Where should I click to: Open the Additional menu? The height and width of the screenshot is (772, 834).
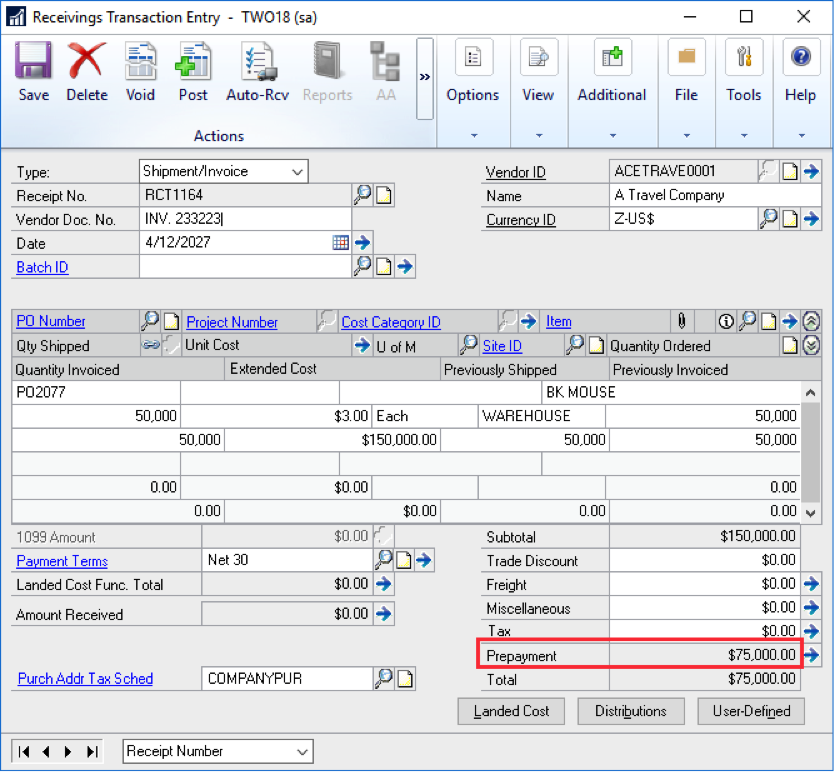click(611, 134)
